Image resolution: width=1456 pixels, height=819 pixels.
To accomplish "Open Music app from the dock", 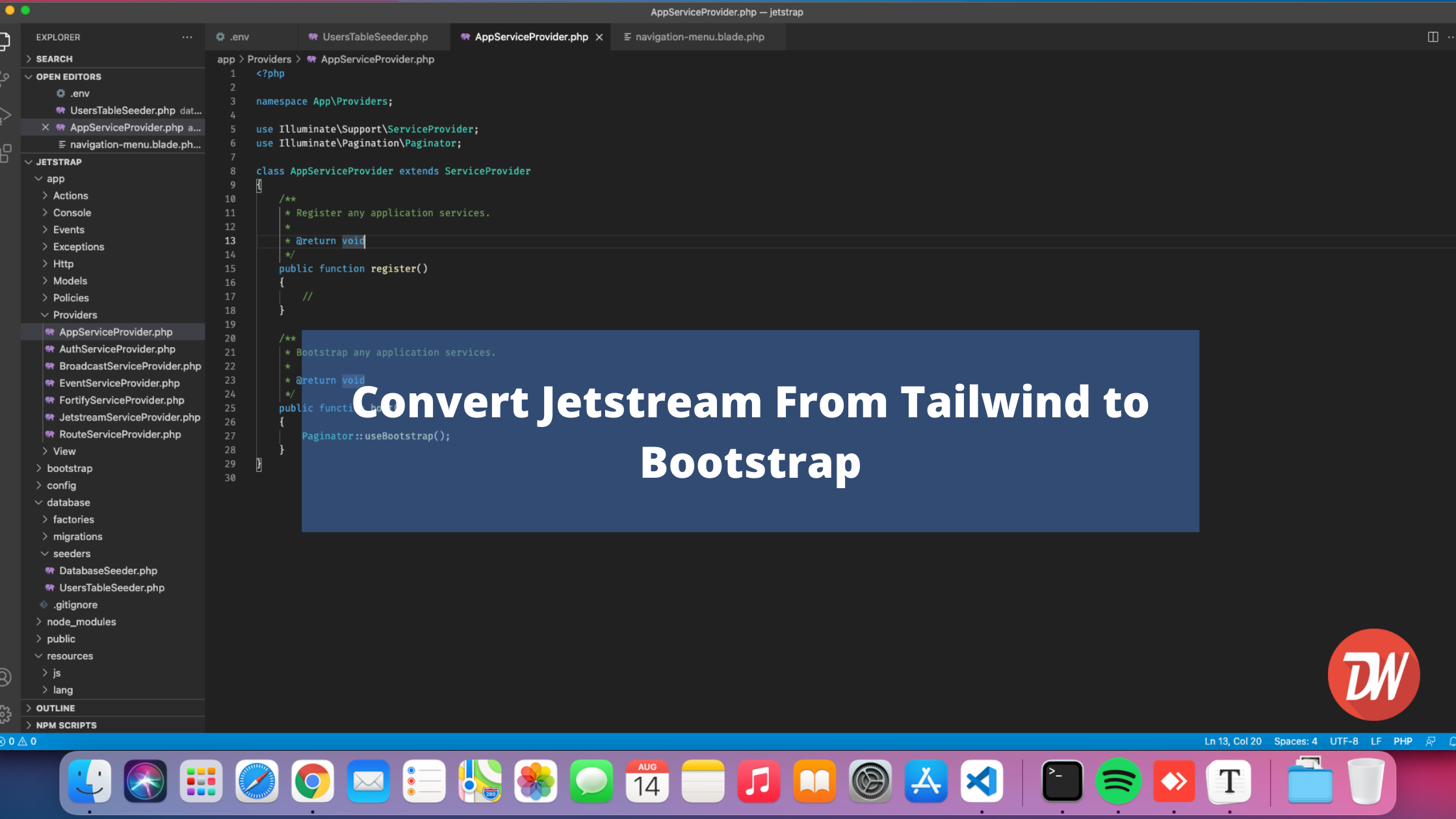I will pos(759,781).
